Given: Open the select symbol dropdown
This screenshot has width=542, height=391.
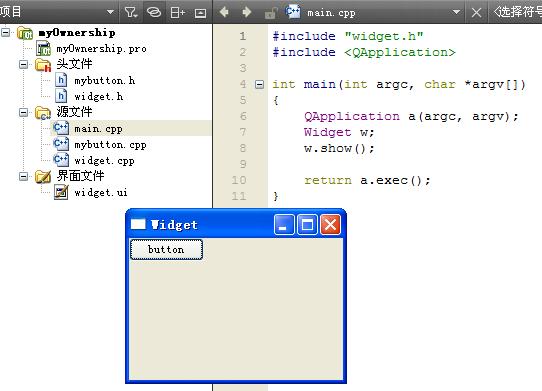Looking at the screenshot, I should [517, 12].
